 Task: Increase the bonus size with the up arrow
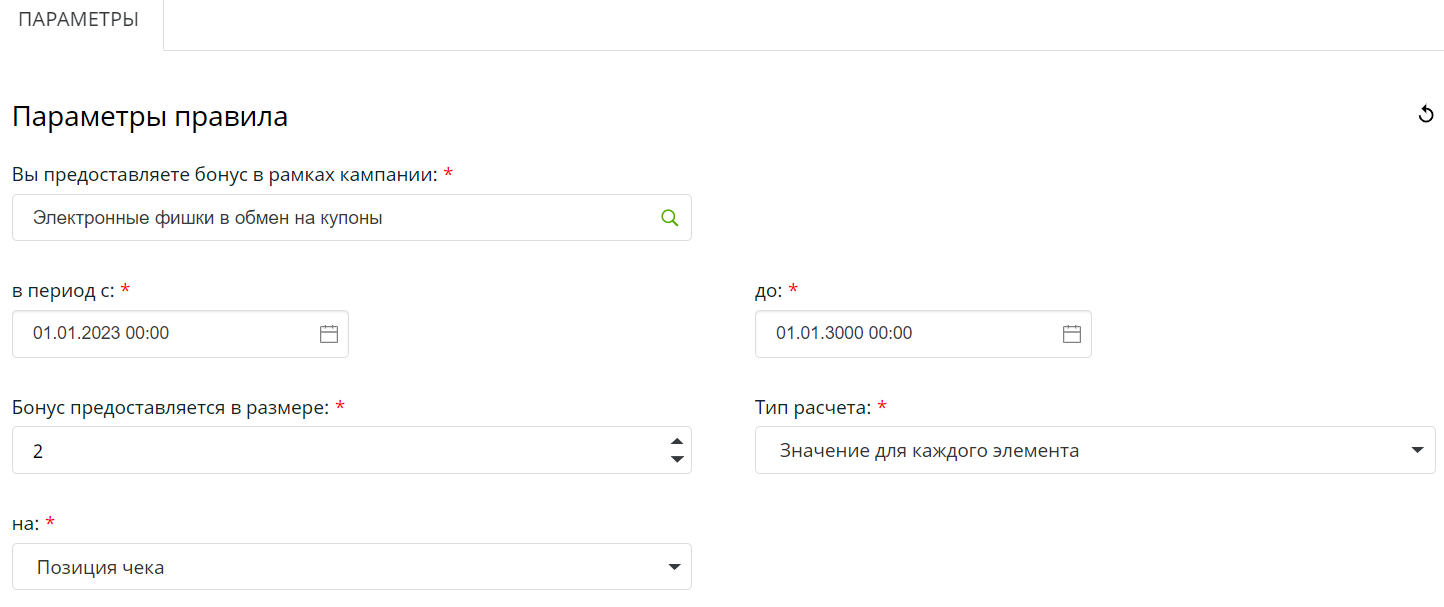(677, 441)
